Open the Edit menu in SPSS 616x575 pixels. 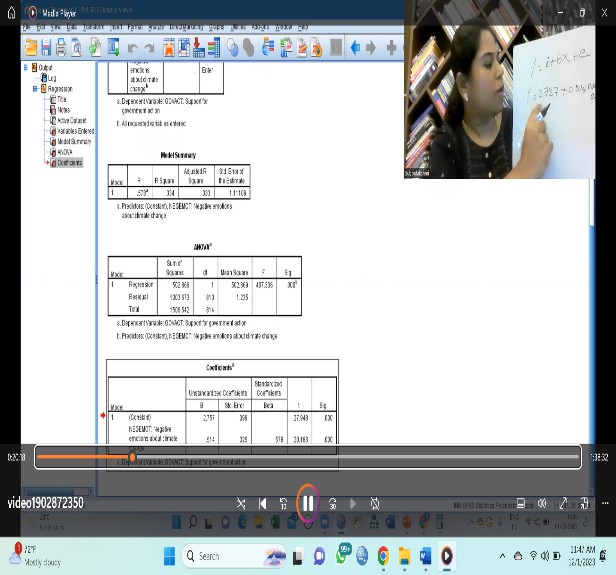(41, 27)
